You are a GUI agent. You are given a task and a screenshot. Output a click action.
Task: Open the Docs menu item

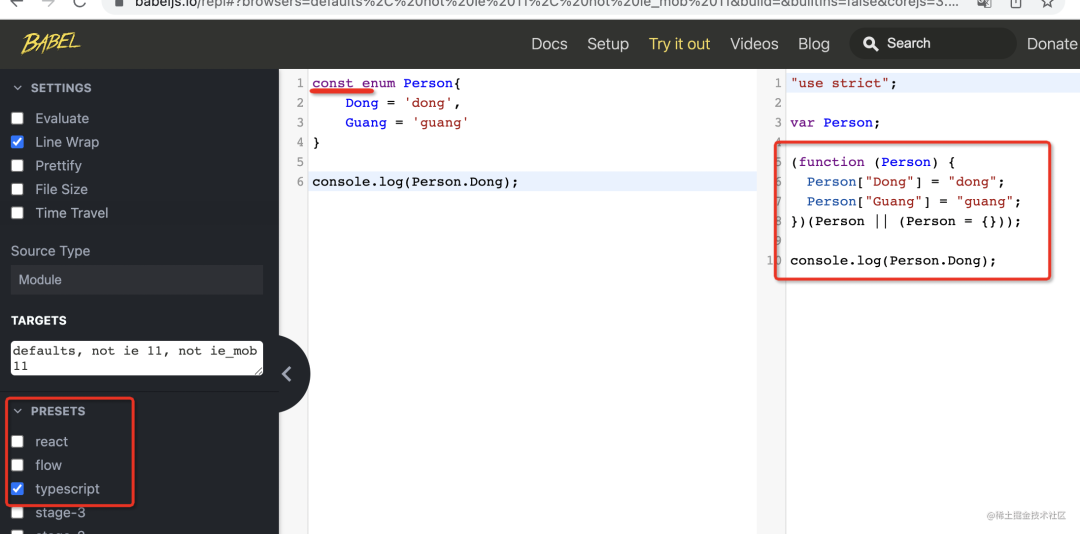click(549, 44)
